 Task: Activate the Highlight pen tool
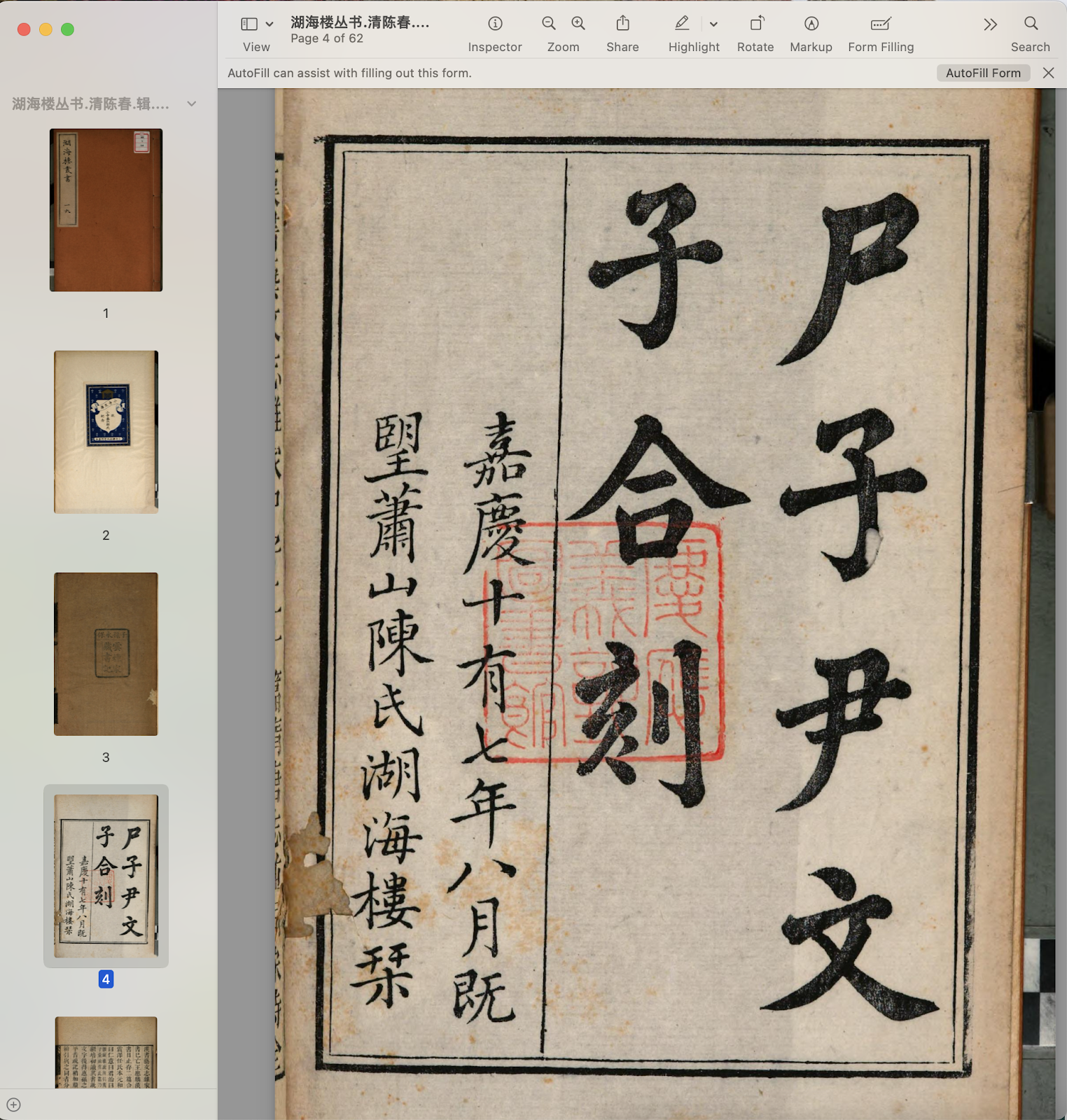(x=682, y=24)
